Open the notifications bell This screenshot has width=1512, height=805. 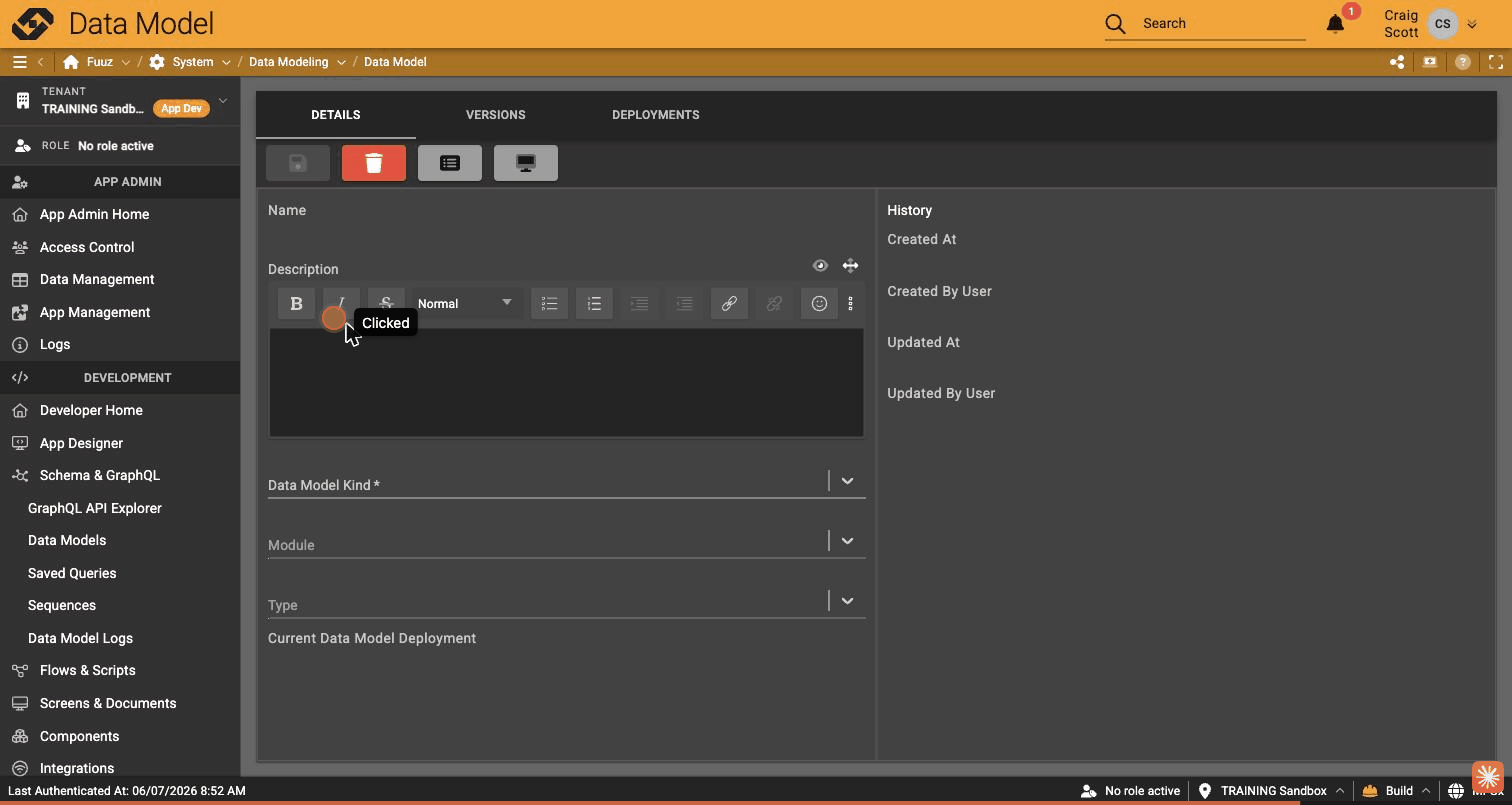tap(1335, 24)
